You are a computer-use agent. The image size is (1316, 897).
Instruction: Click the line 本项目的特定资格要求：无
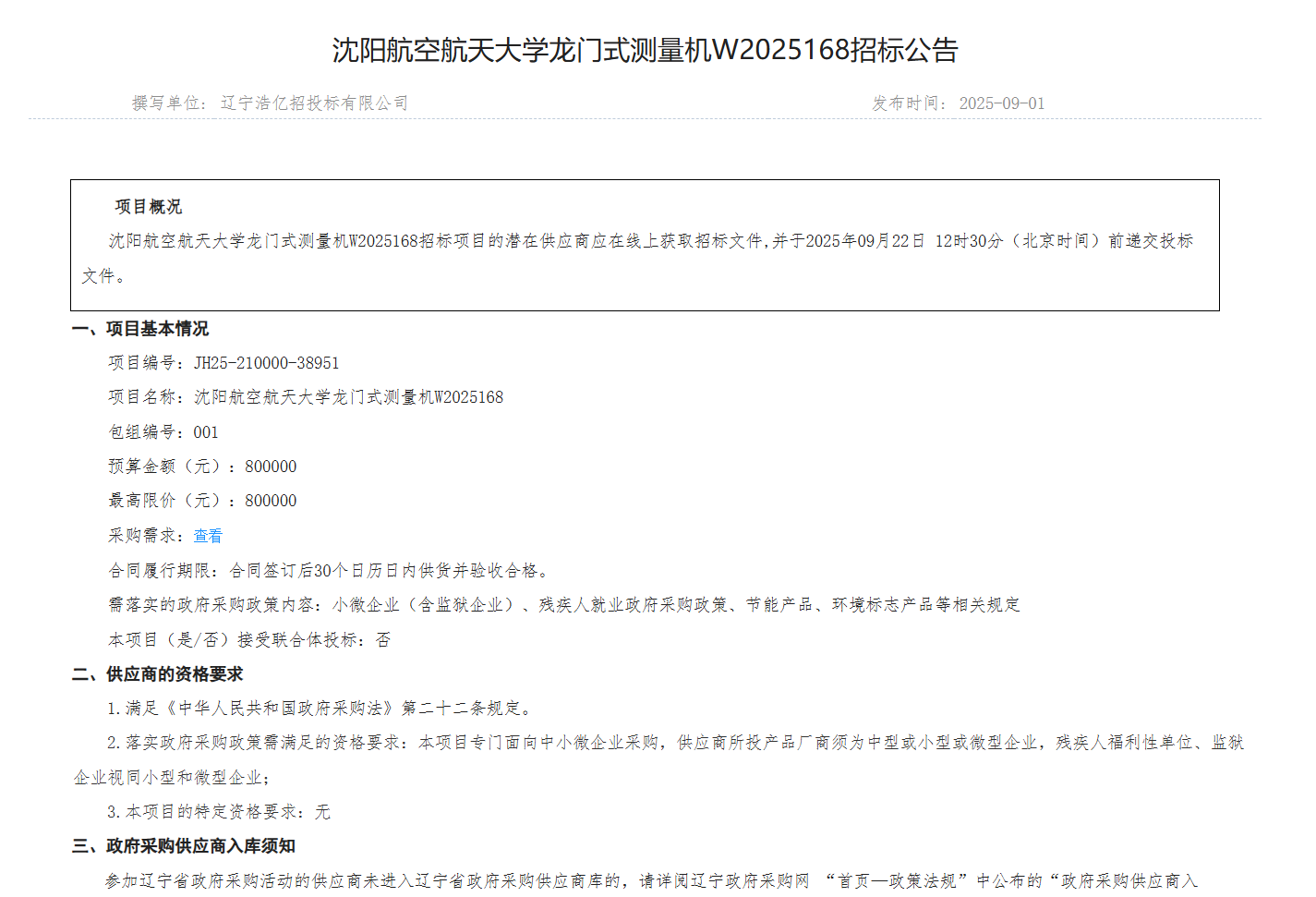tap(218, 812)
